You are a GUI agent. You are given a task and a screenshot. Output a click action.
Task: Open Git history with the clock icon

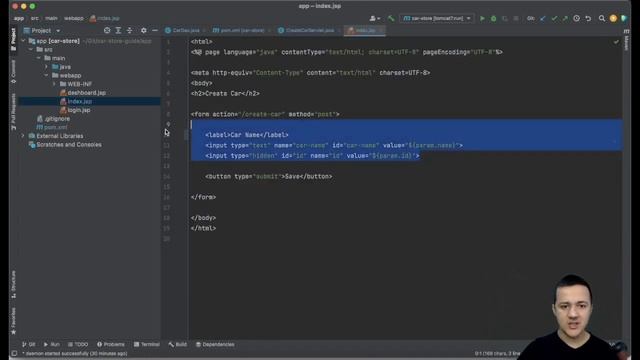(576, 18)
